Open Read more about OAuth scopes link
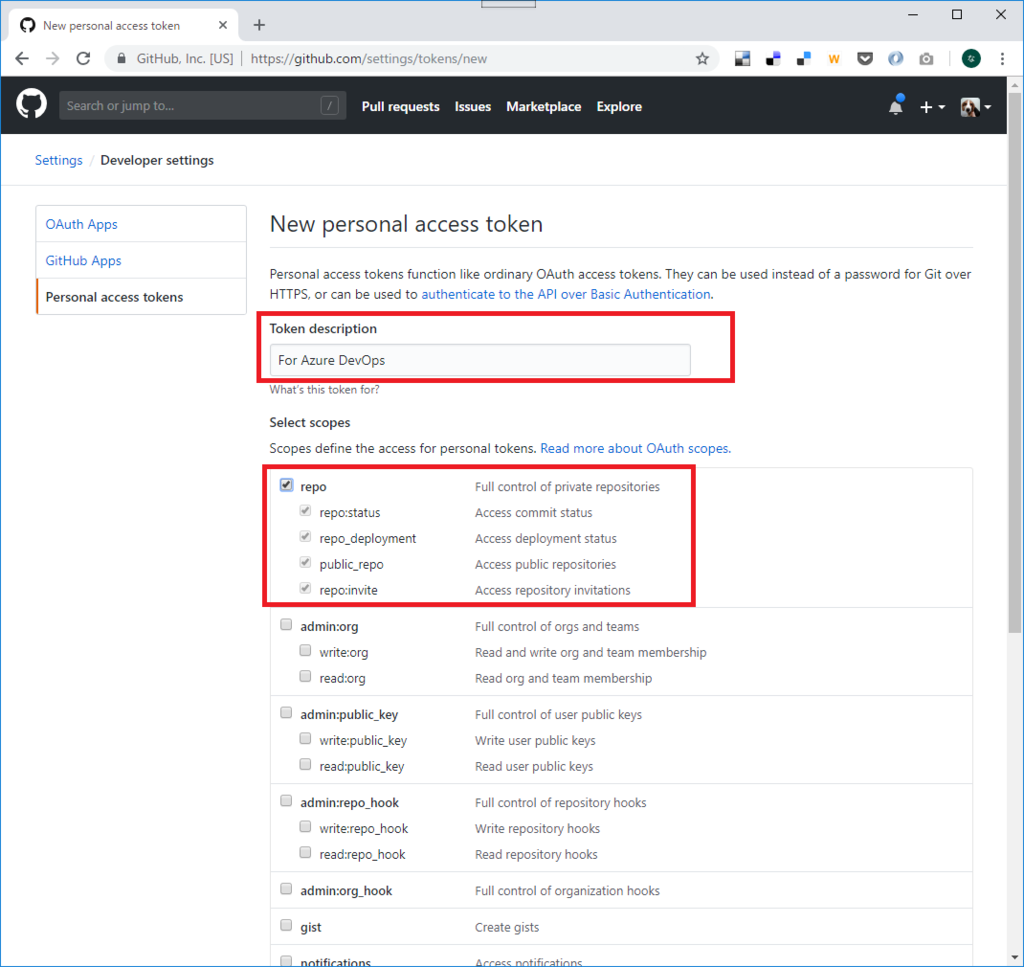 coord(635,449)
